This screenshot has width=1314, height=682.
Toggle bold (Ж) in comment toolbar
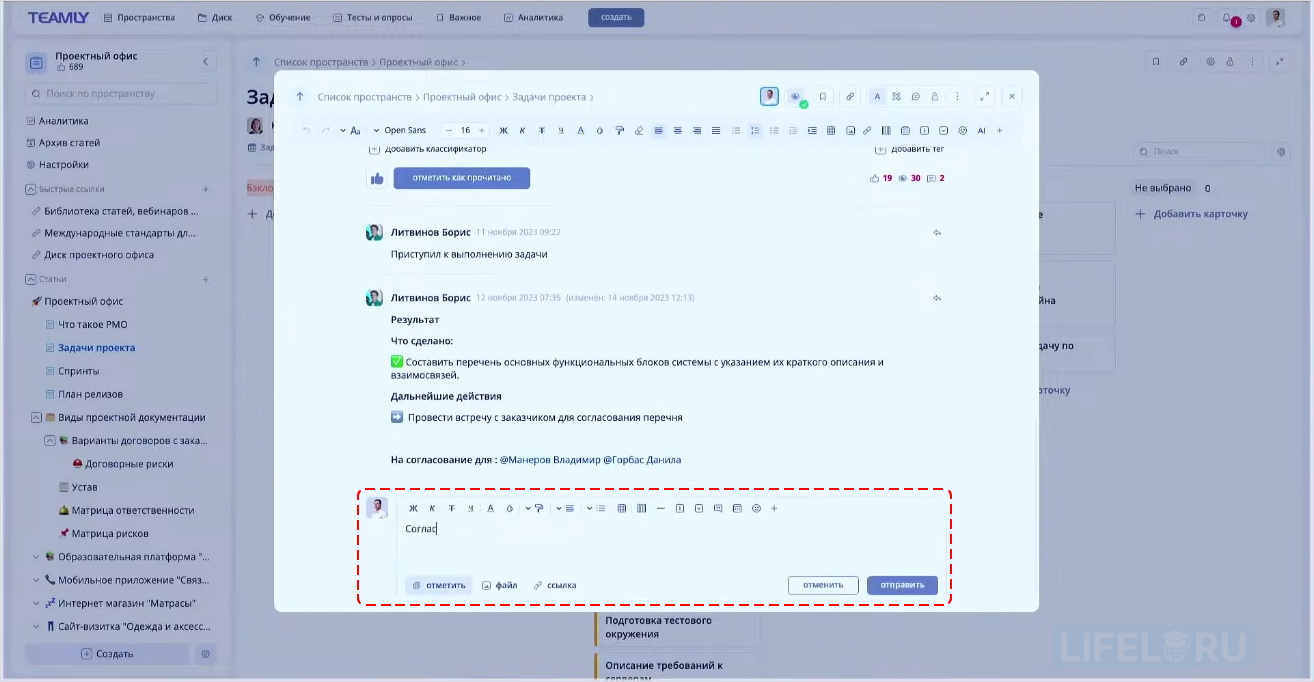[414, 508]
